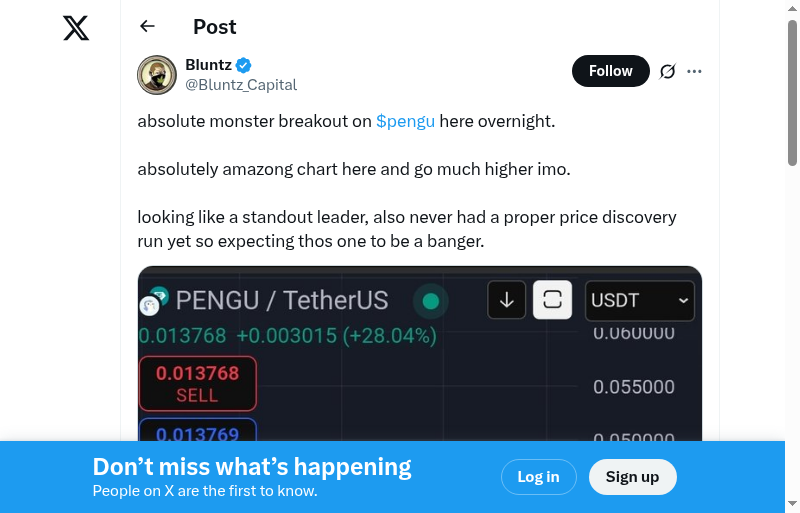Viewport: 800px width, 513px height.
Task: Toggle the rounded square chart button
Action: tap(552, 300)
